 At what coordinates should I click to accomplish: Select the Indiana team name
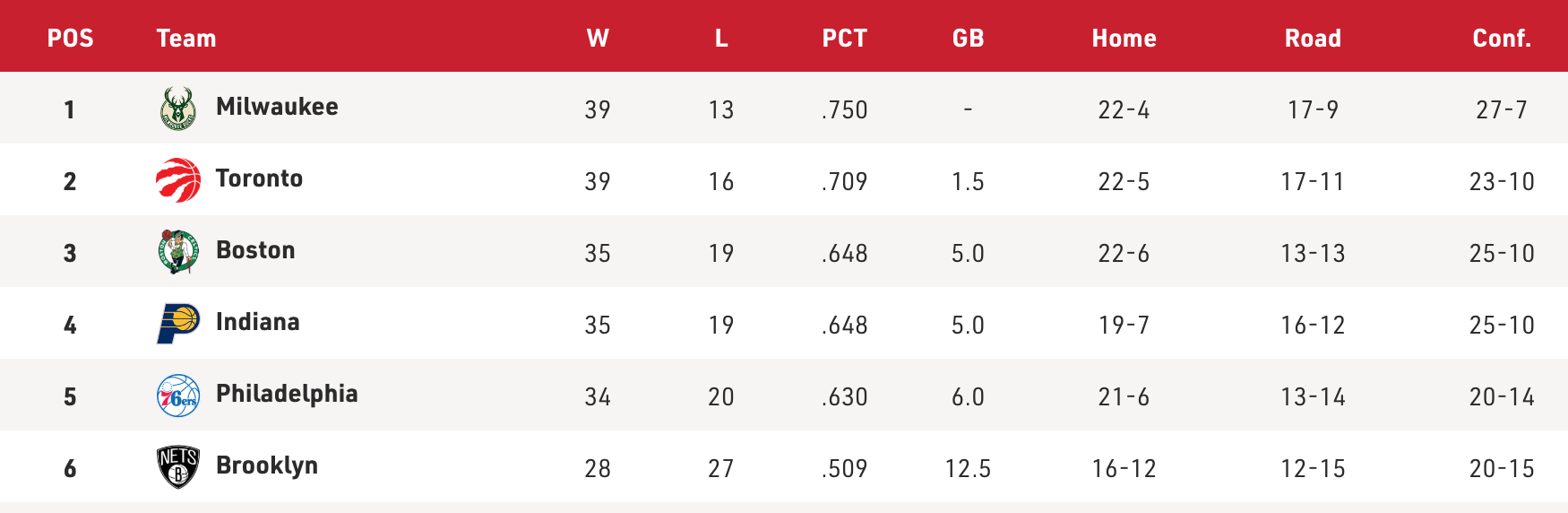tap(257, 322)
